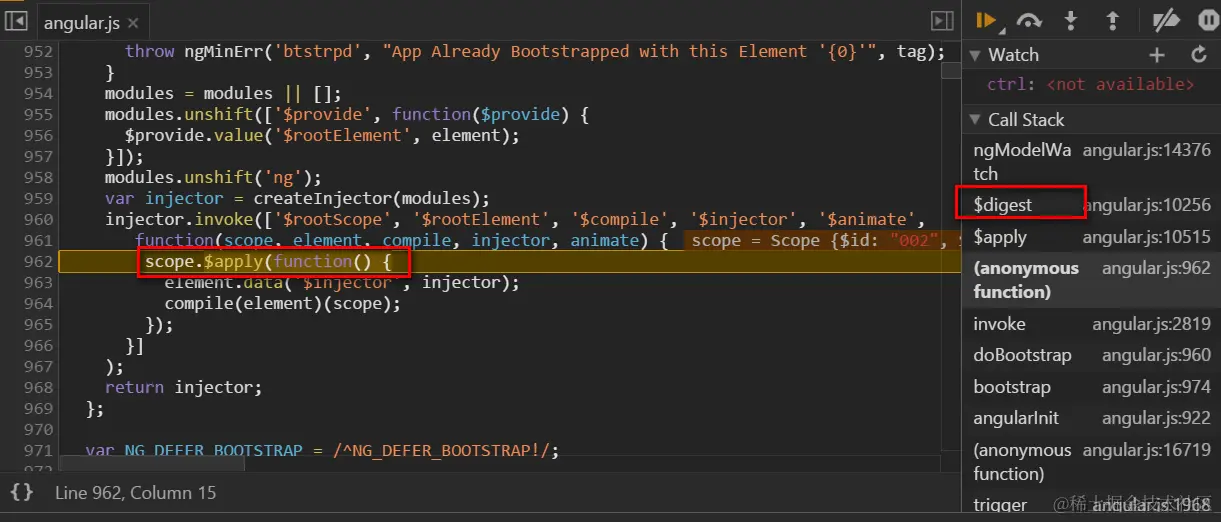Set a breakpoint on line 968
The height and width of the screenshot is (522, 1221).
pyautogui.click(x=38, y=388)
